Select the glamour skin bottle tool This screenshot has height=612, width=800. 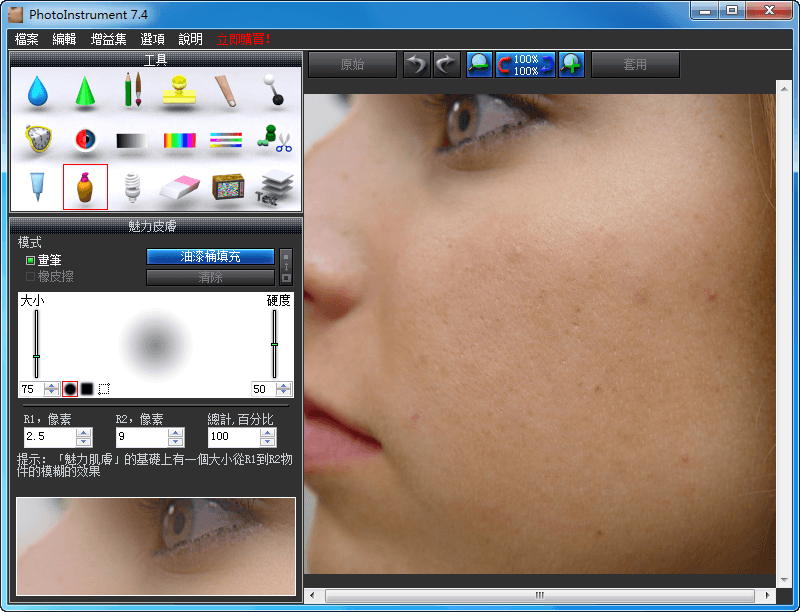85,187
